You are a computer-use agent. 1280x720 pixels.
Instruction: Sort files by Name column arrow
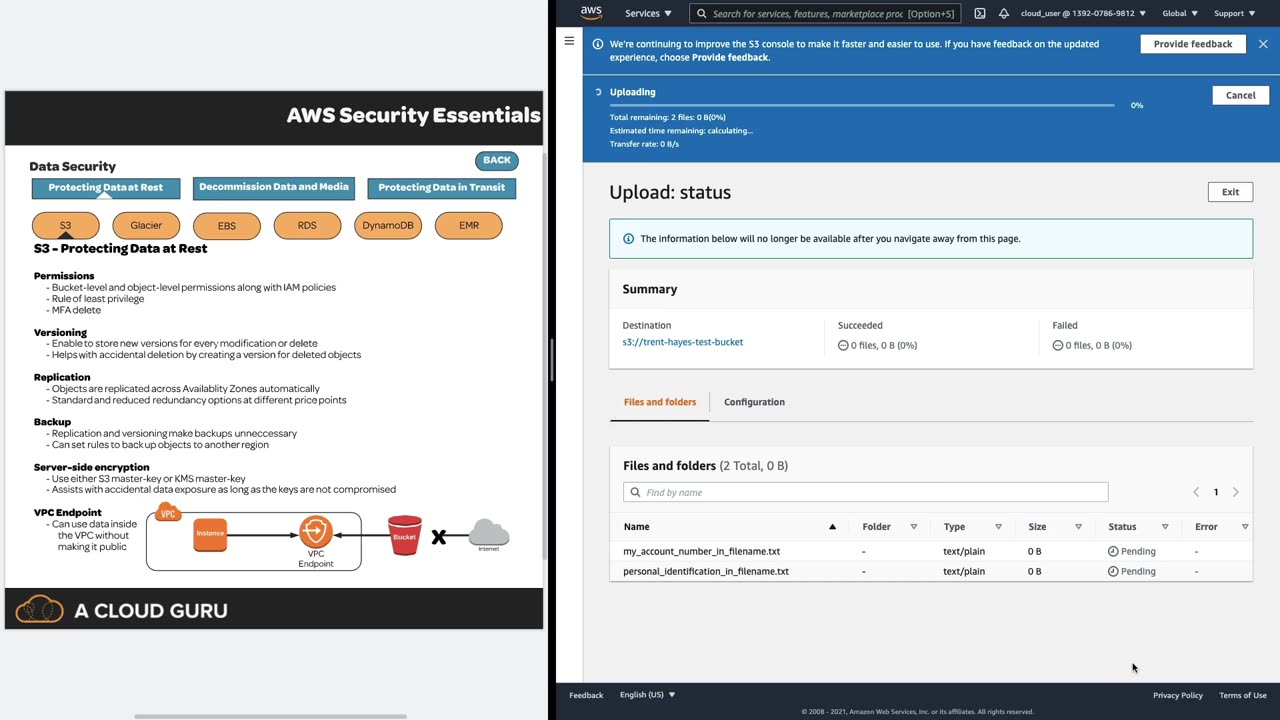(x=832, y=527)
